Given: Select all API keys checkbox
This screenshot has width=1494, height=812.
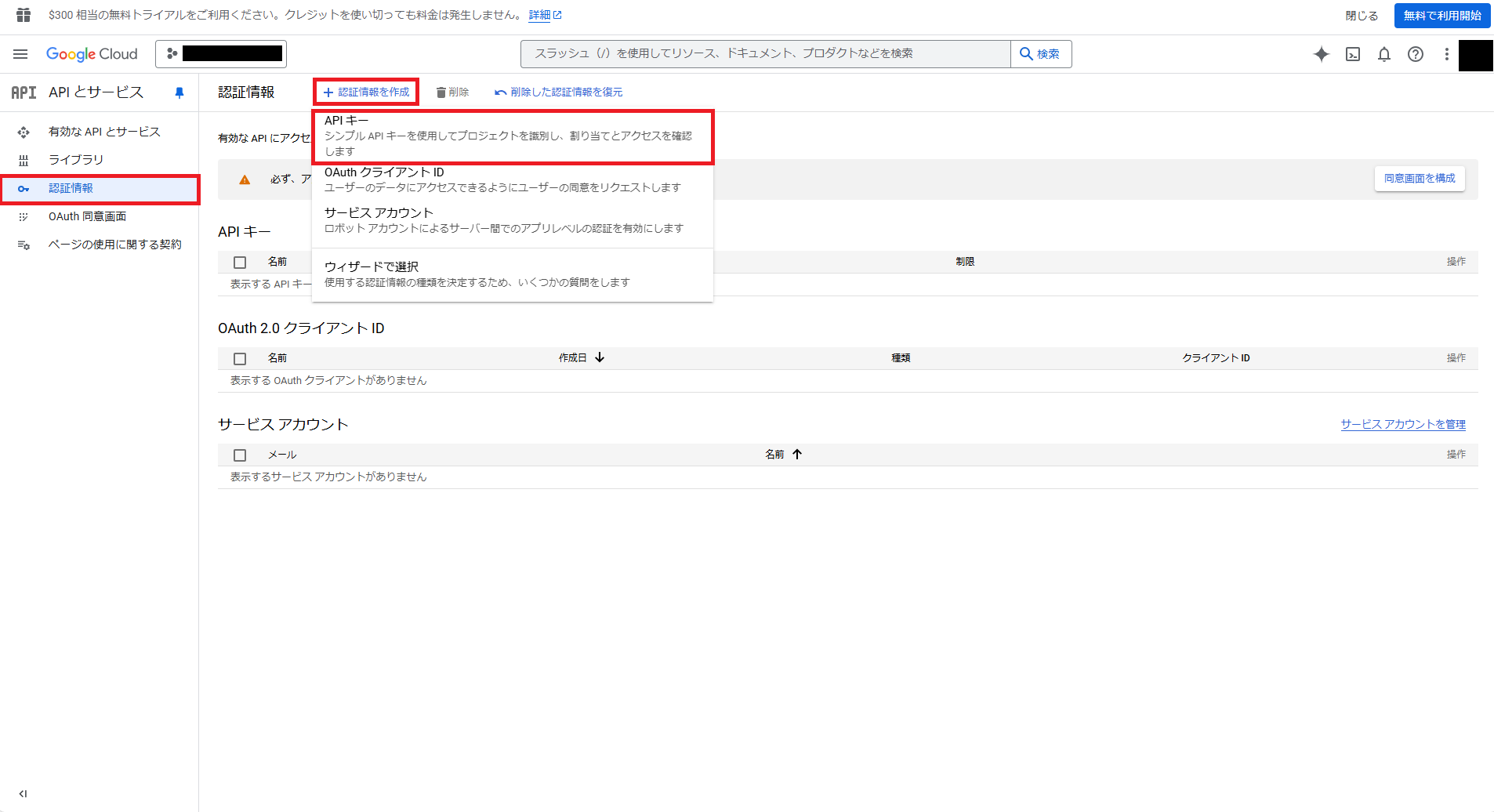Looking at the screenshot, I should 240,263.
